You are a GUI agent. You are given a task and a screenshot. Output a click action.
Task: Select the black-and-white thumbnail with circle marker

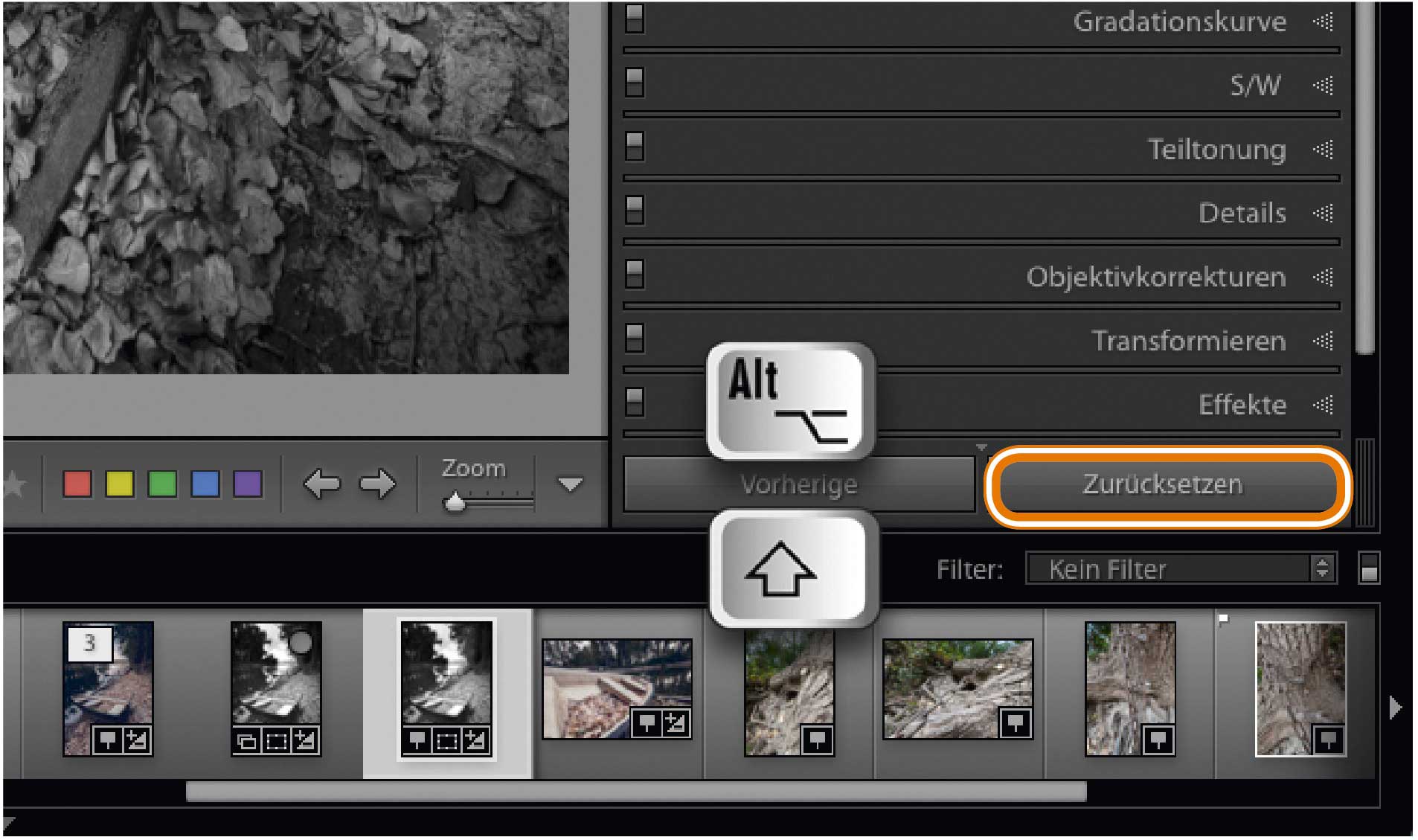275,689
